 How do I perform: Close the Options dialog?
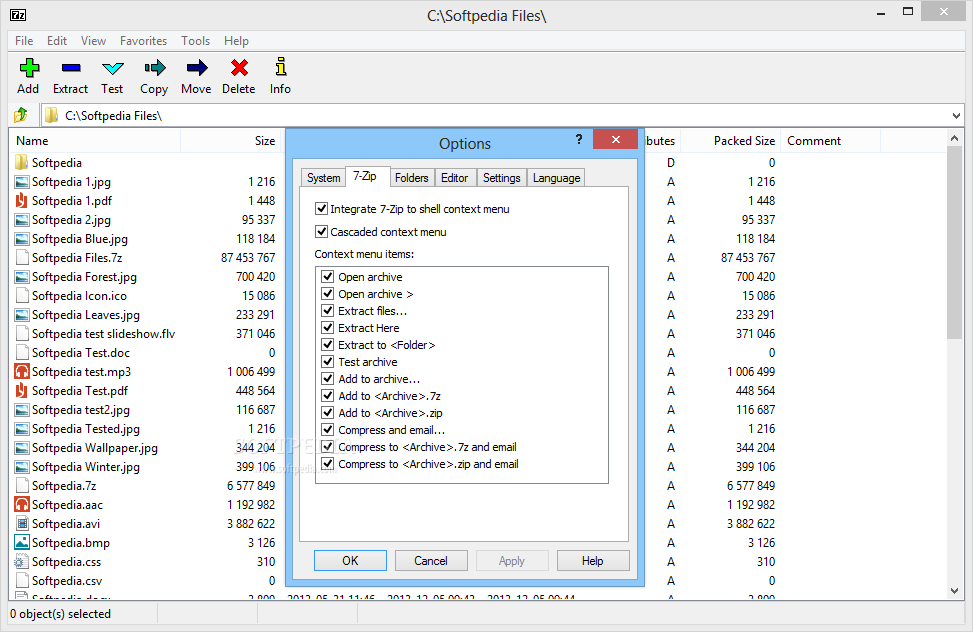coord(616,139)
